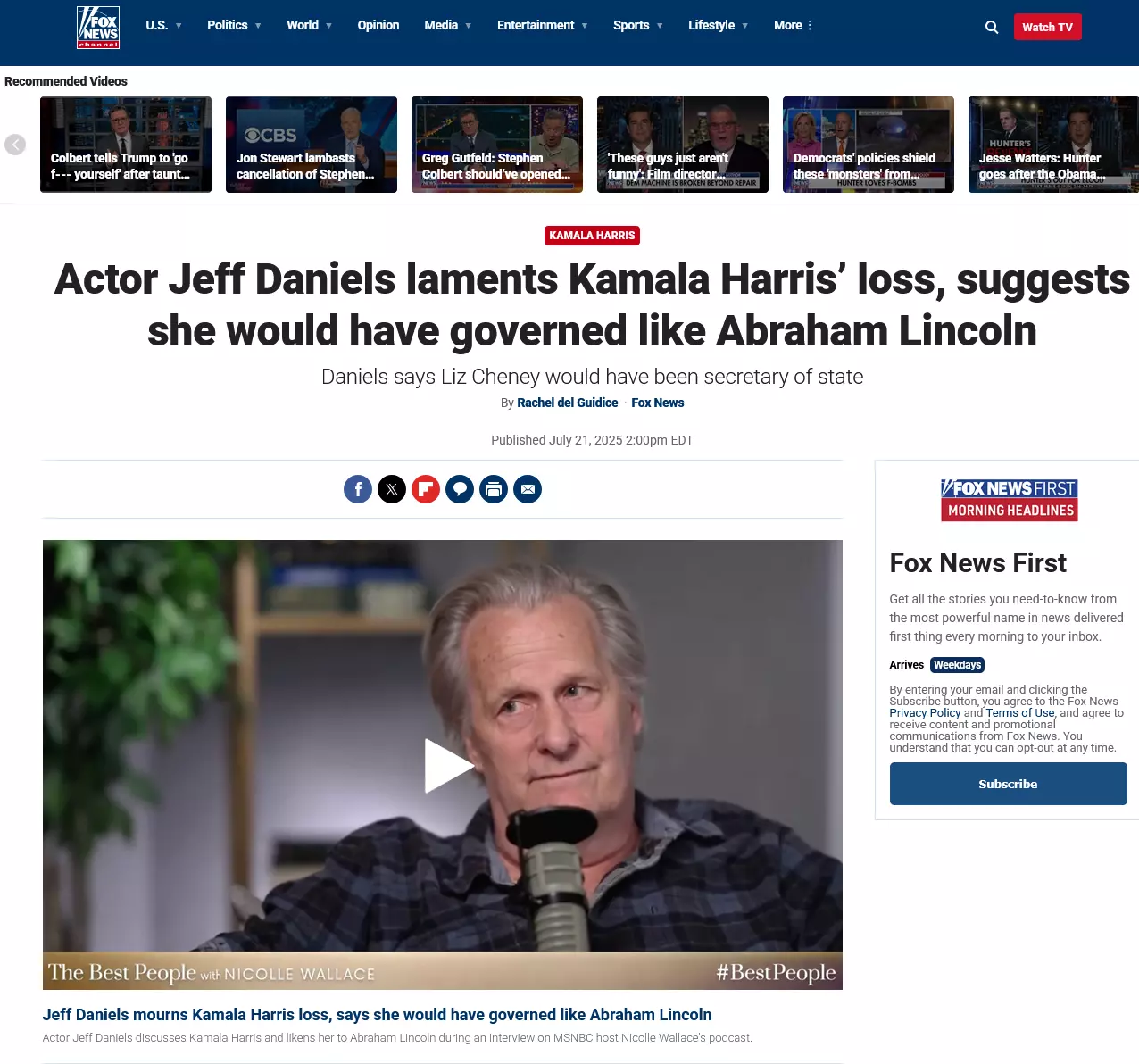1139x1064 pixels.
Task: Expand the Politics dropdown menu
Action: tap(235, 25)
